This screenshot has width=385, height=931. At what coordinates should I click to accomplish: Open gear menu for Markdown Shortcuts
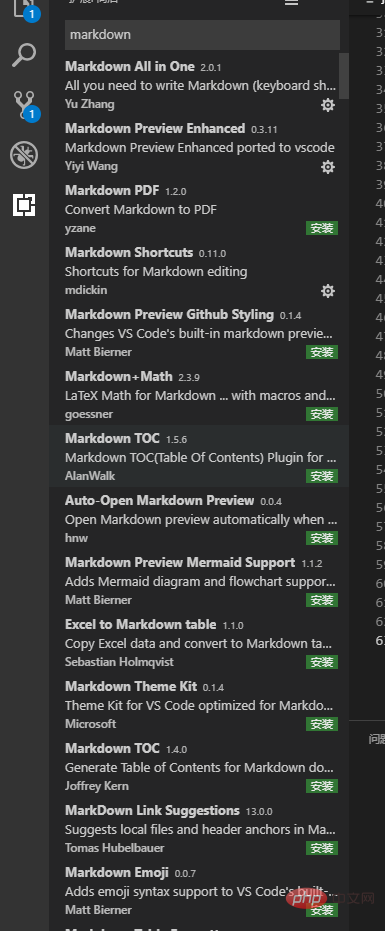327,291
